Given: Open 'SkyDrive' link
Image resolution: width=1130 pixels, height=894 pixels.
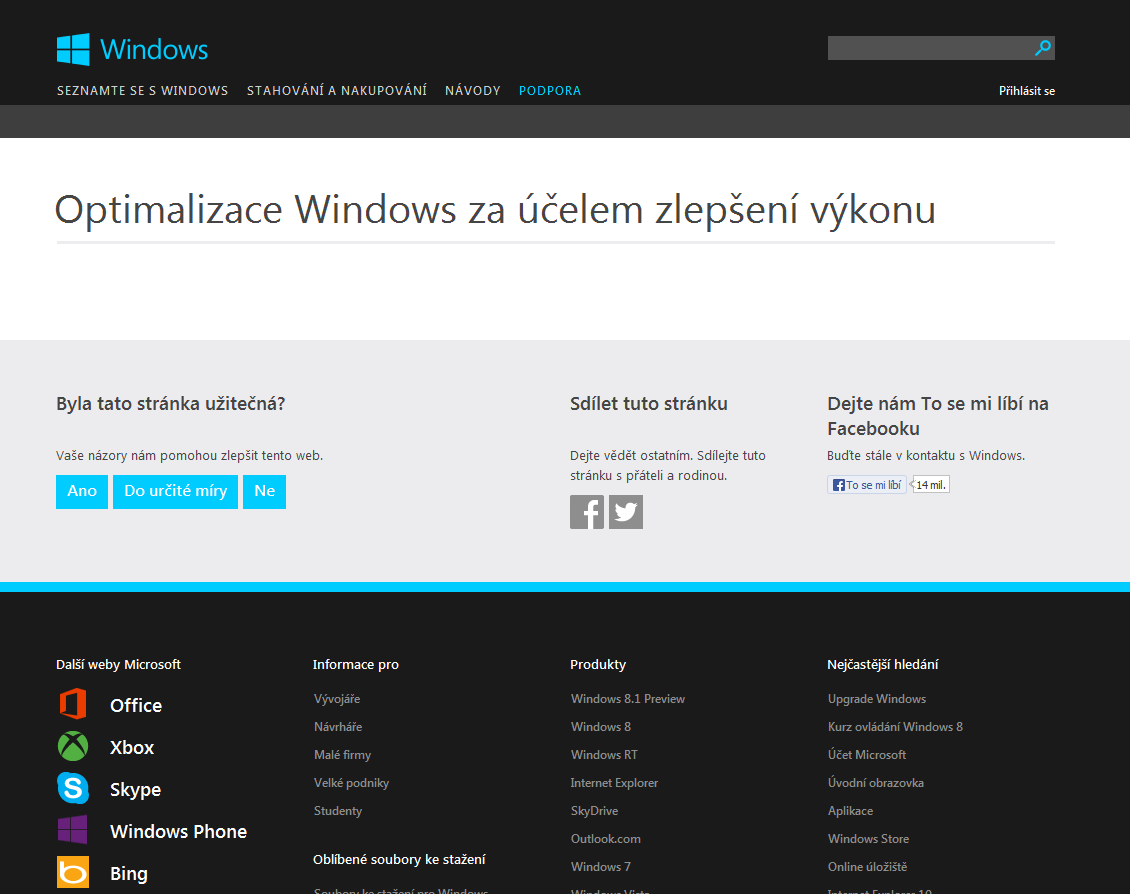Looking at the screenshot, I should point(595,811).
